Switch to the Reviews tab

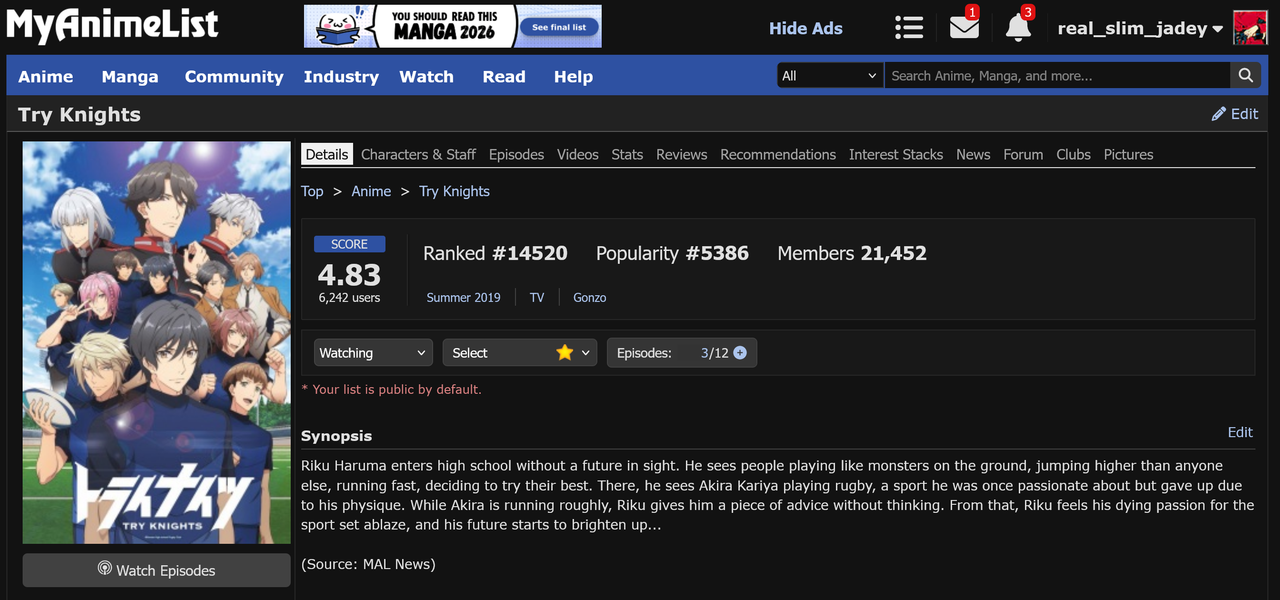(x=681, y=154)
